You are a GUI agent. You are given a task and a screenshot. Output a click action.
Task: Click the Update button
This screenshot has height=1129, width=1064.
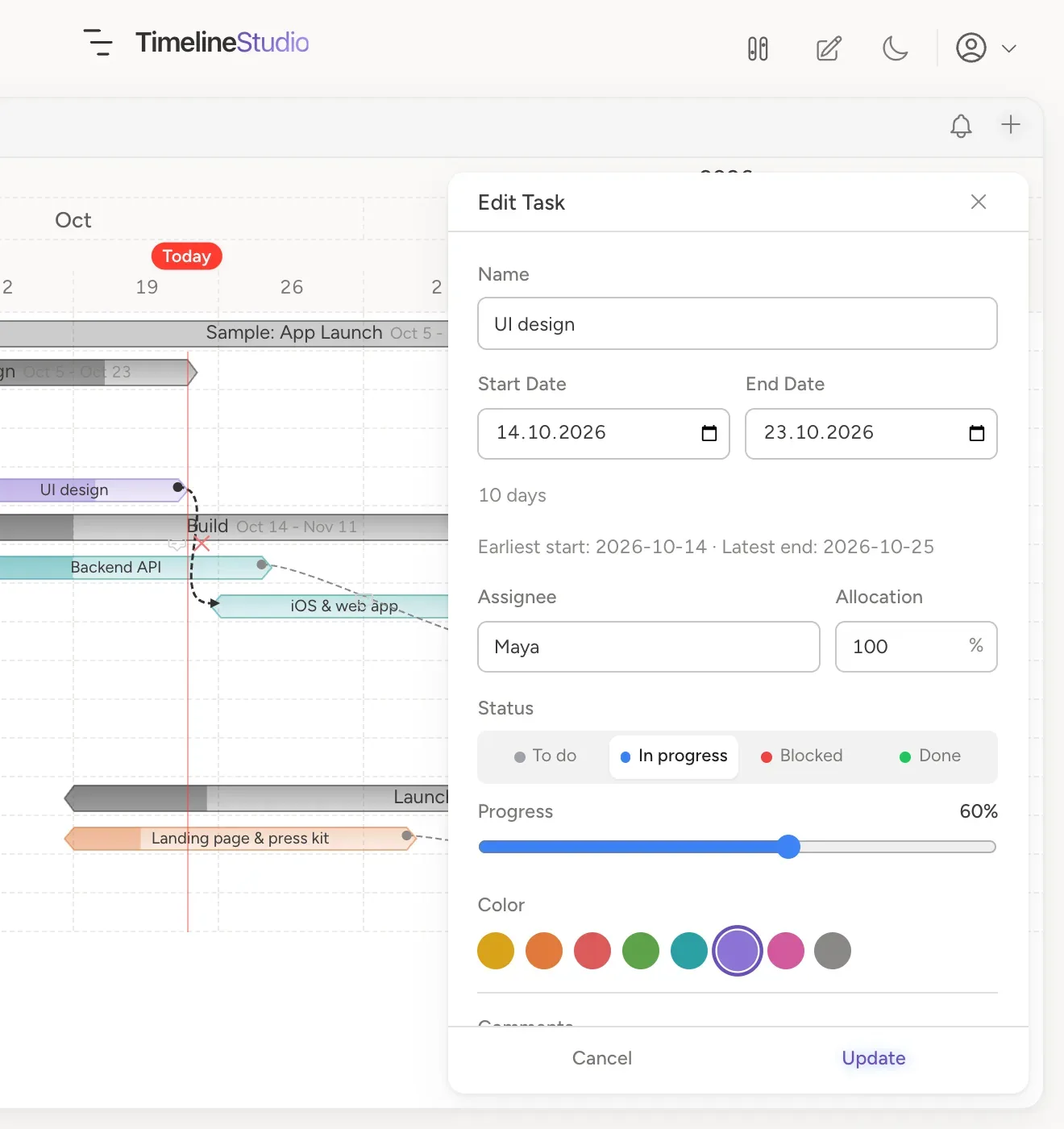(874, 1058)
